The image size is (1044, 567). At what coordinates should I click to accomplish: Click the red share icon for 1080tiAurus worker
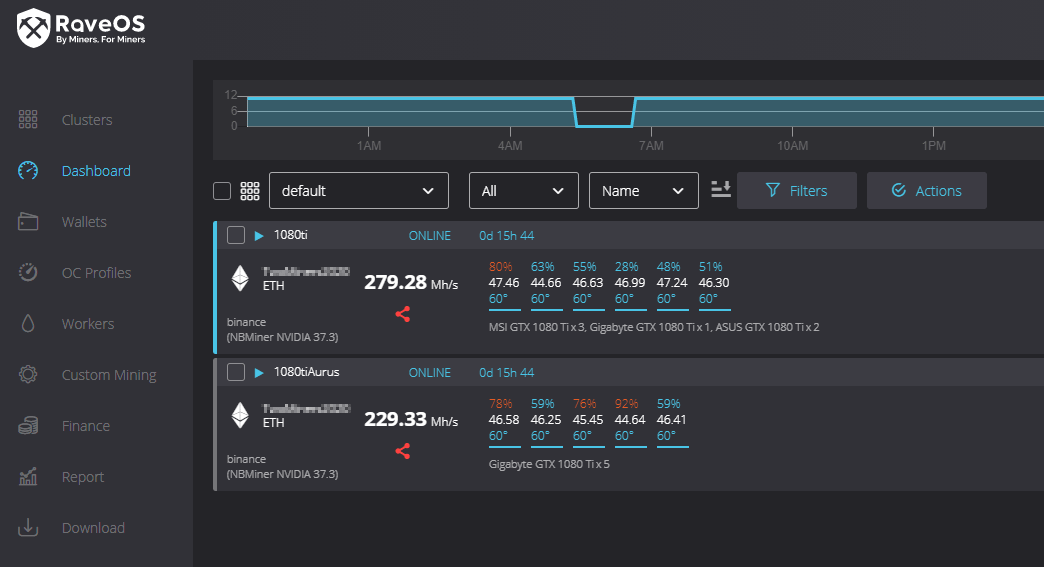(x=403, y=451)
